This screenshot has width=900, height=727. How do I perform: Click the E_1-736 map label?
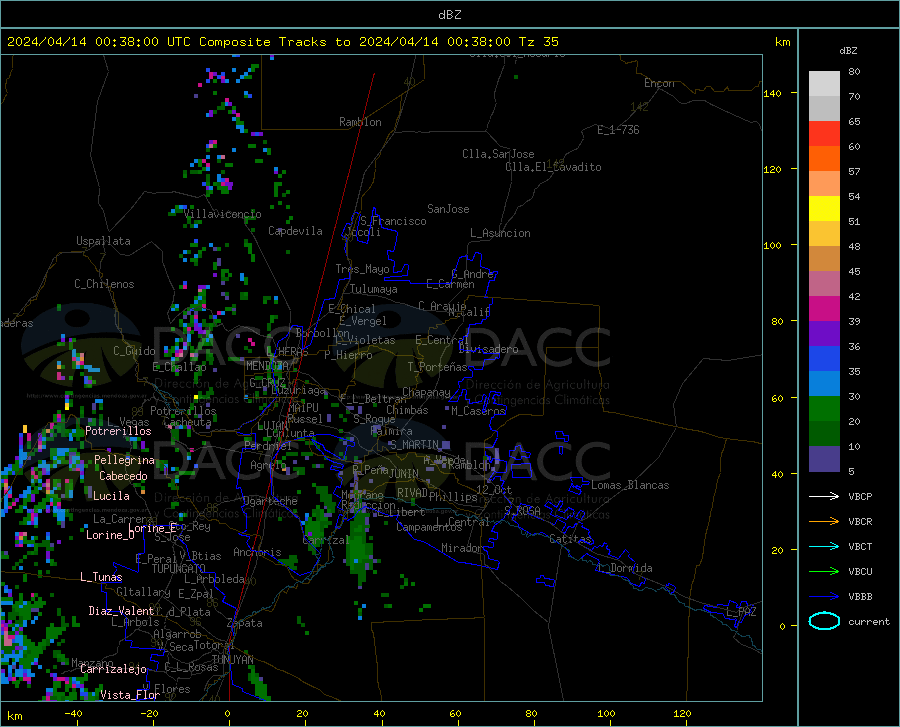(x=618, y=130)
